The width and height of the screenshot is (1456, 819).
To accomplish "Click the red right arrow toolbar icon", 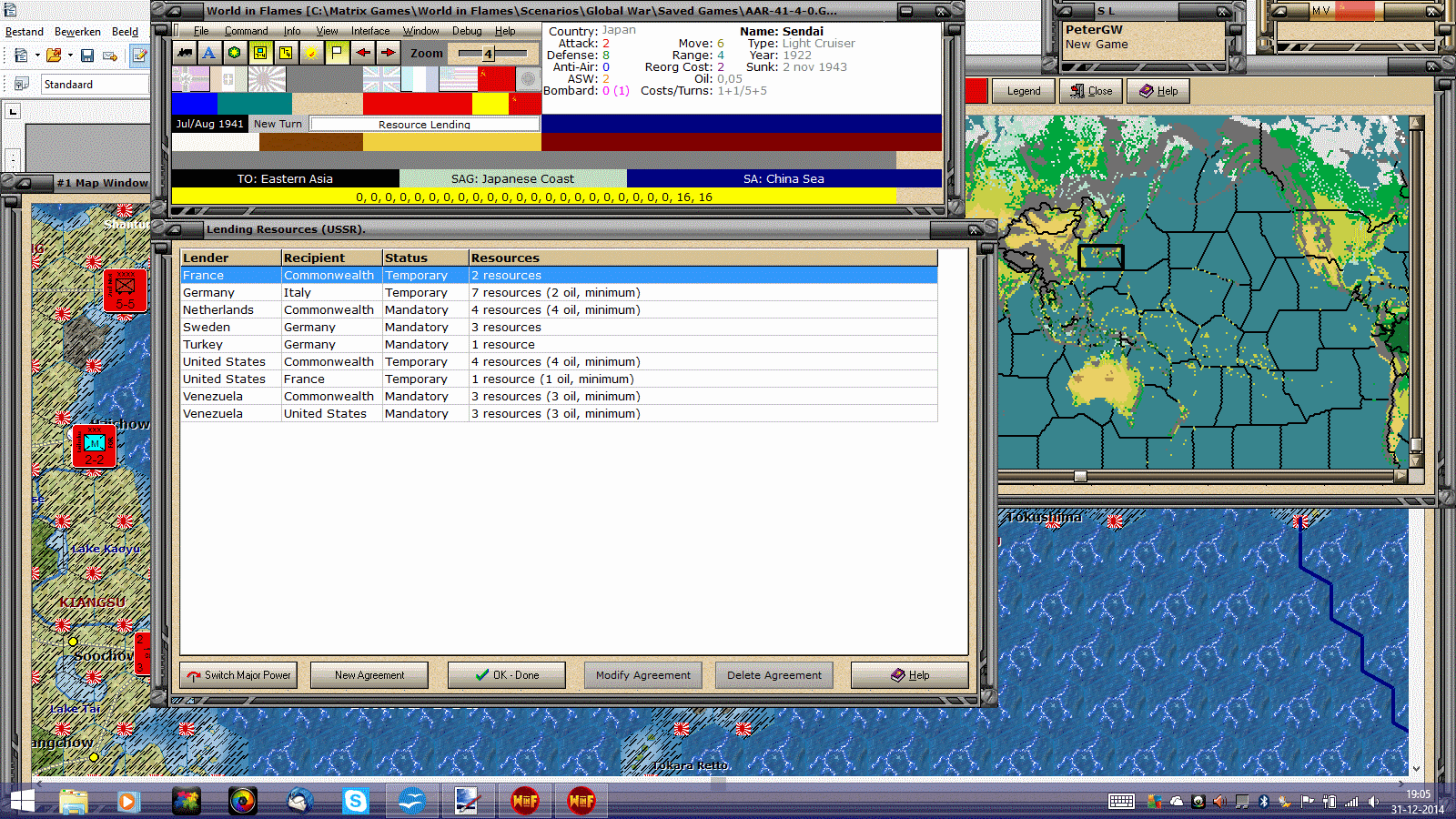I will point(388,53).
